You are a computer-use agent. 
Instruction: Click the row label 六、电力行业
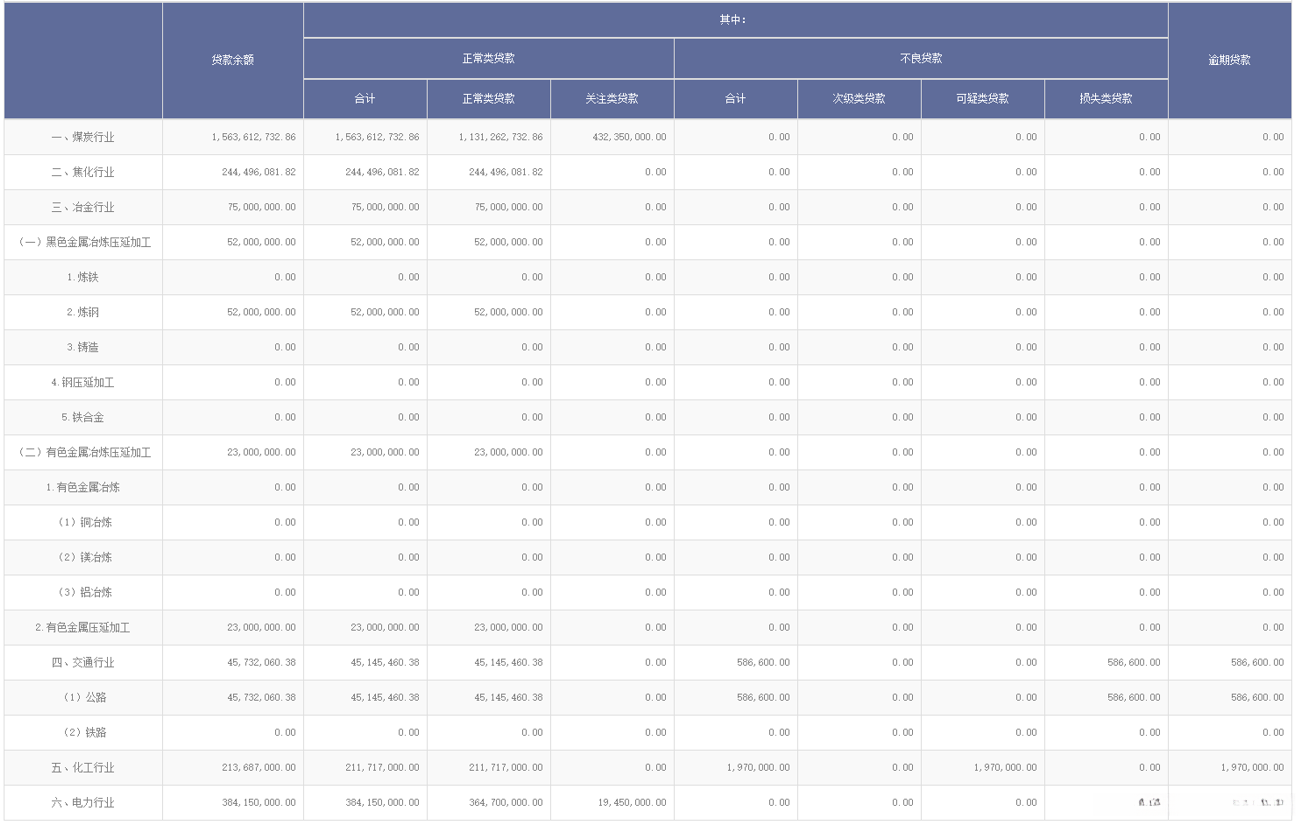(x=83, y=802)
